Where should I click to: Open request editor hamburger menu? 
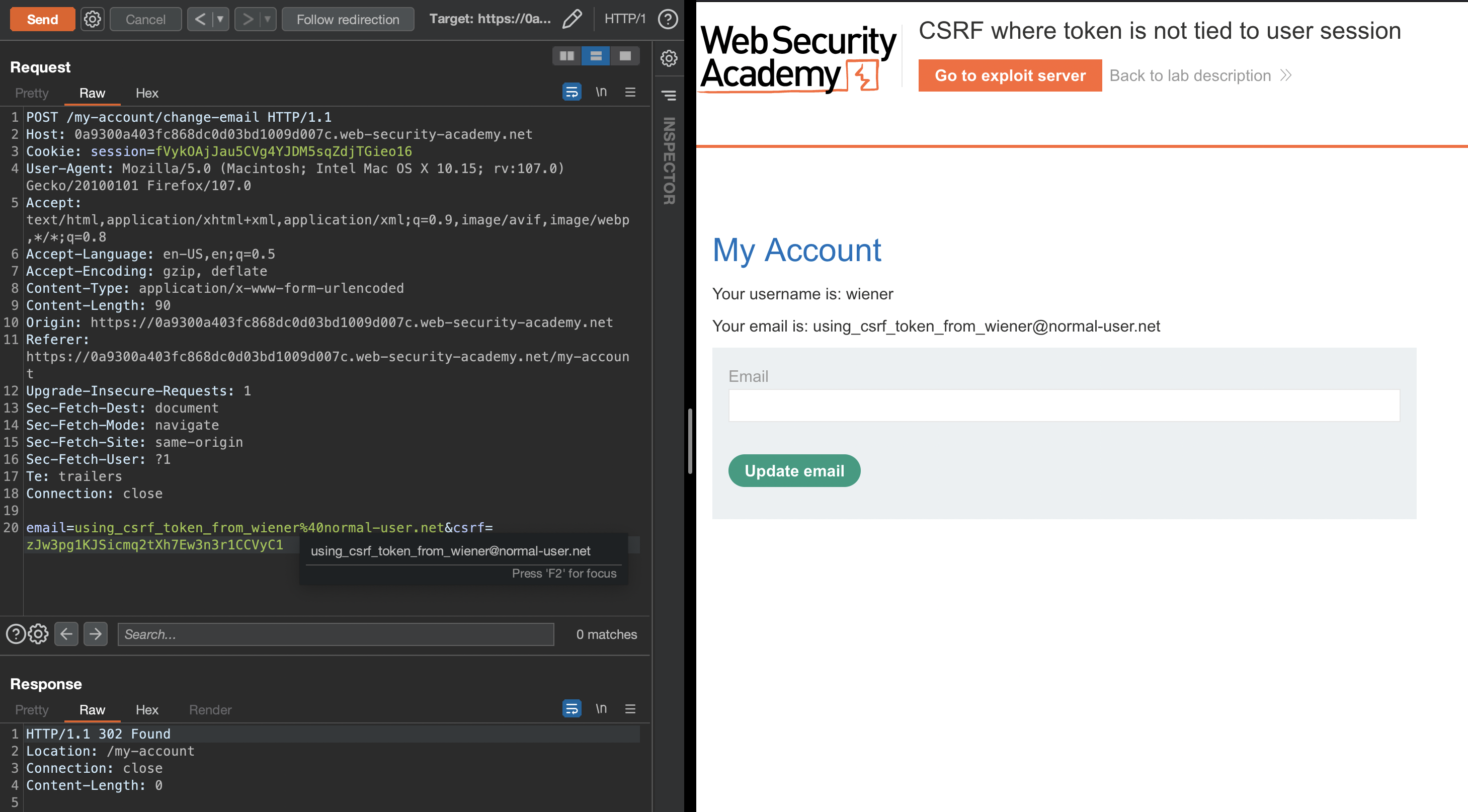(630, 92)
